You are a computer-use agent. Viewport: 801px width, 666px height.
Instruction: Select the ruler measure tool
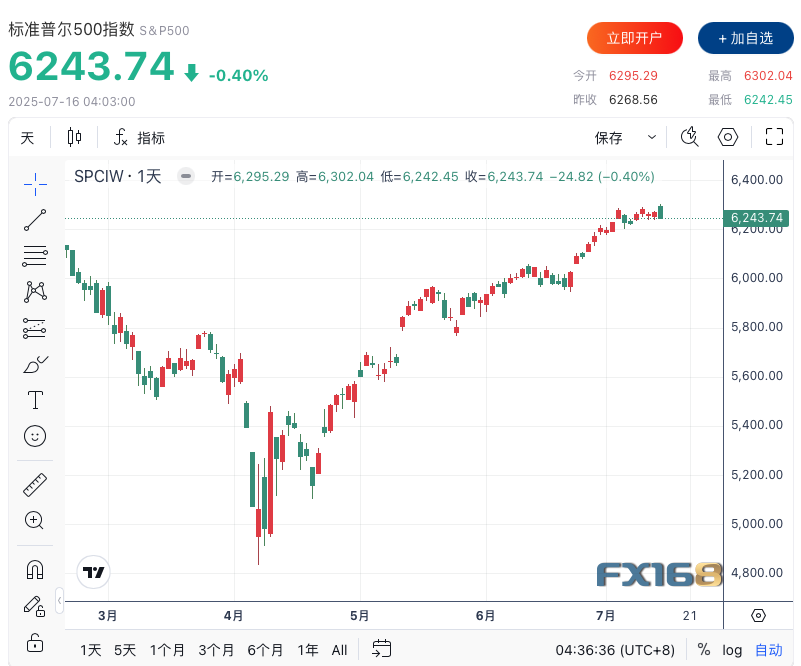(35, 484)
